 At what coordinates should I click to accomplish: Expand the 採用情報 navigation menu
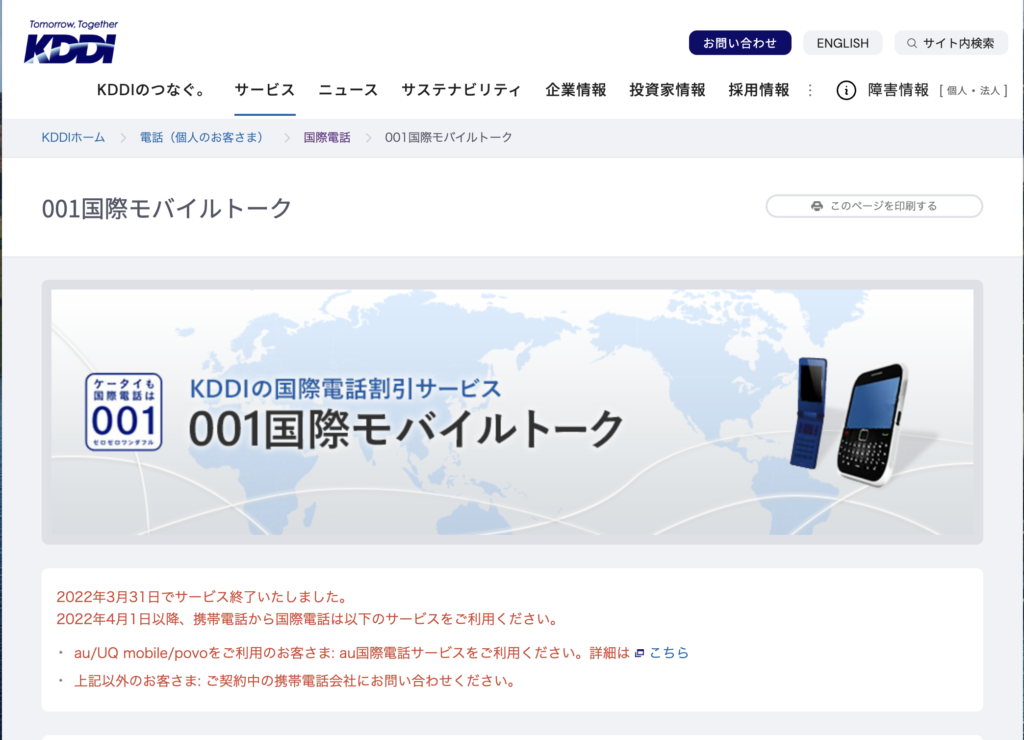click(x=759, y=90)
